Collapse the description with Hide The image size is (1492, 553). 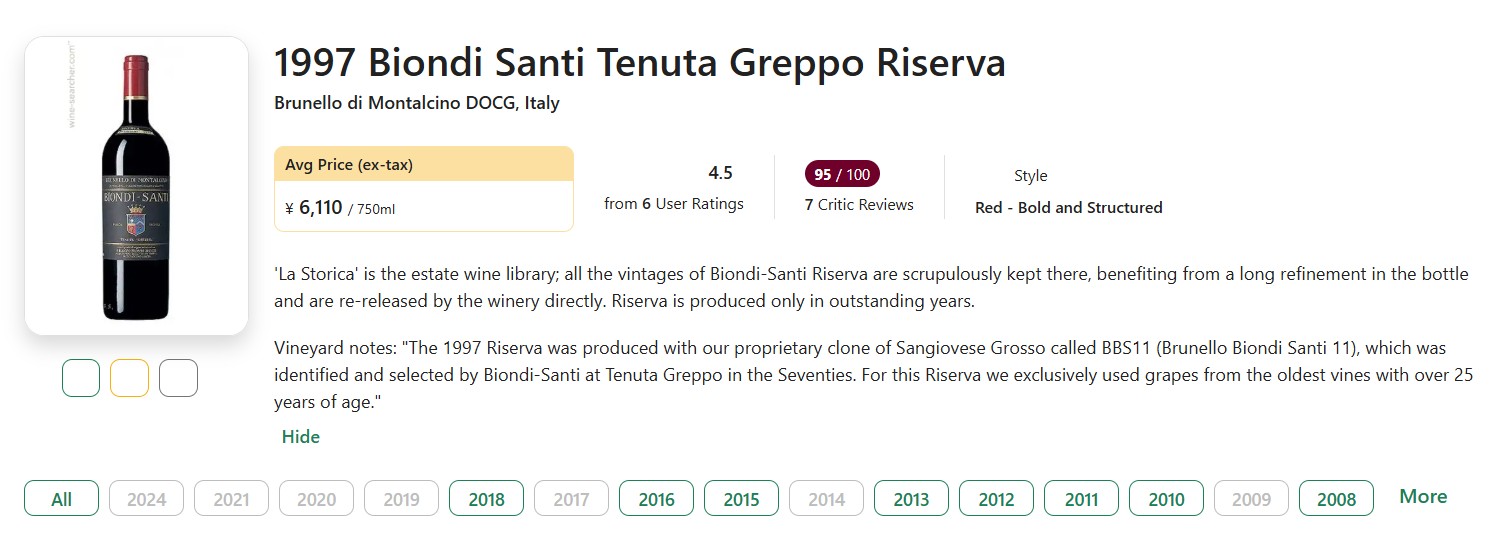pyautogui.click(x=301, y=437)
